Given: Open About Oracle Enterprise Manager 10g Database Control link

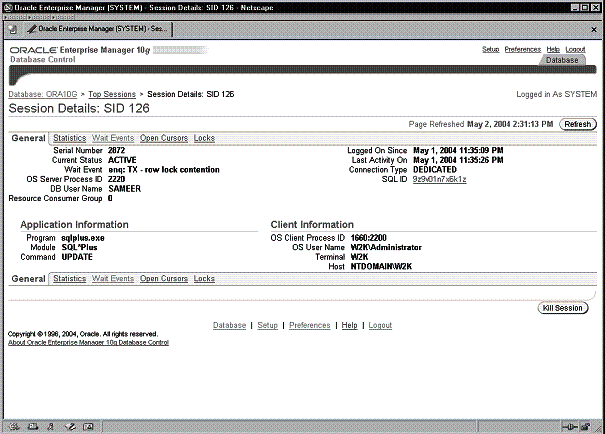Looking at the screenshot, I should click(x=88, y=343).
